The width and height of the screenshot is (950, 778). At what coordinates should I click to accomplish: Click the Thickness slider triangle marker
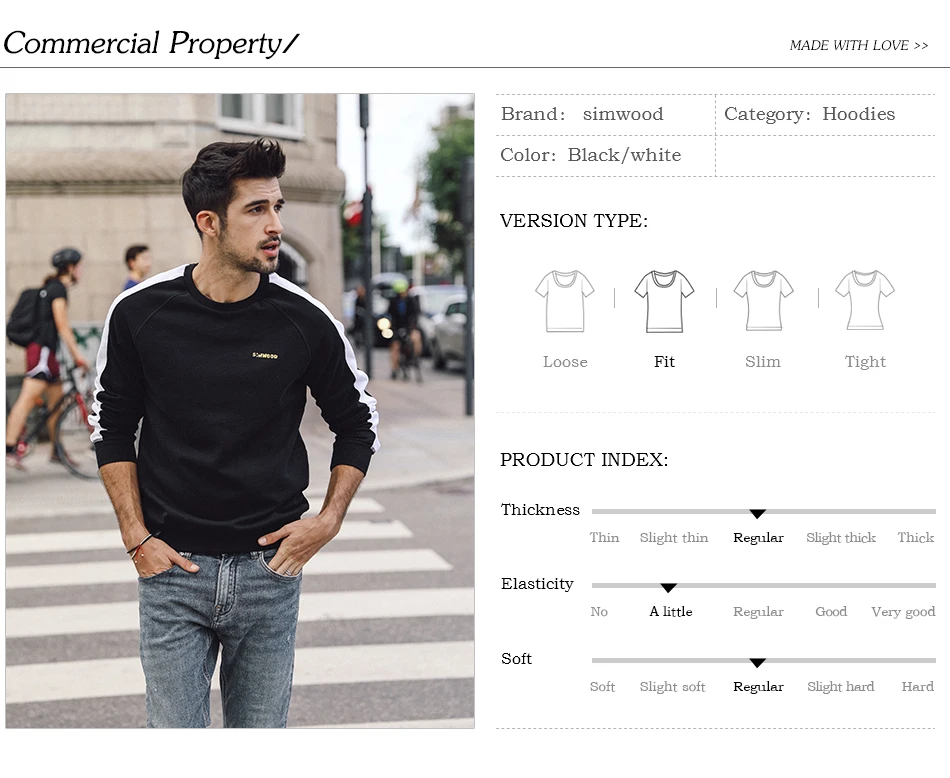click(757, 514)
